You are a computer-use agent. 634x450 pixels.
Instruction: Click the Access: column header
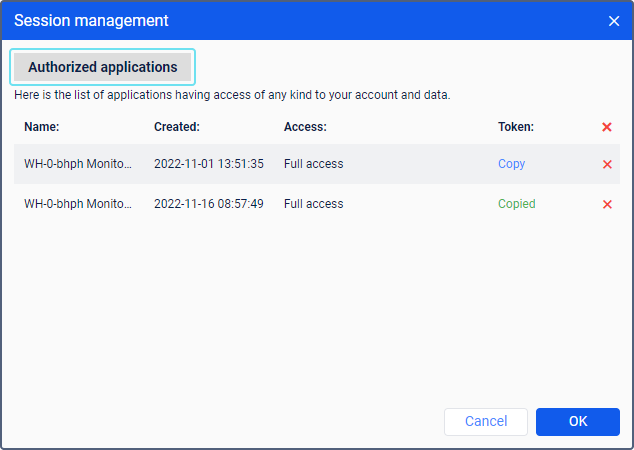305,127
